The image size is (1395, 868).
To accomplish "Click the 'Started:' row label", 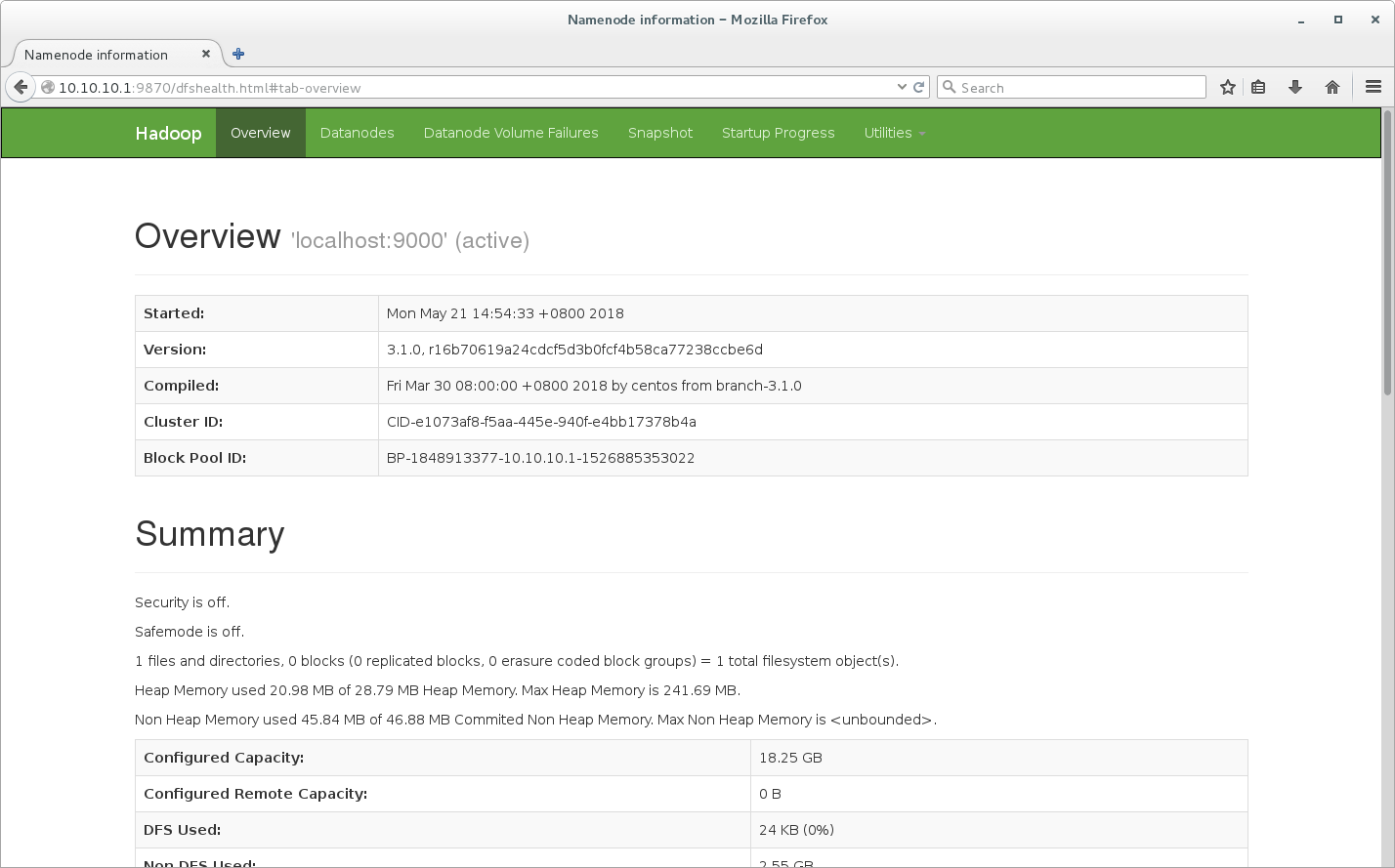I will tap(174, 313).
